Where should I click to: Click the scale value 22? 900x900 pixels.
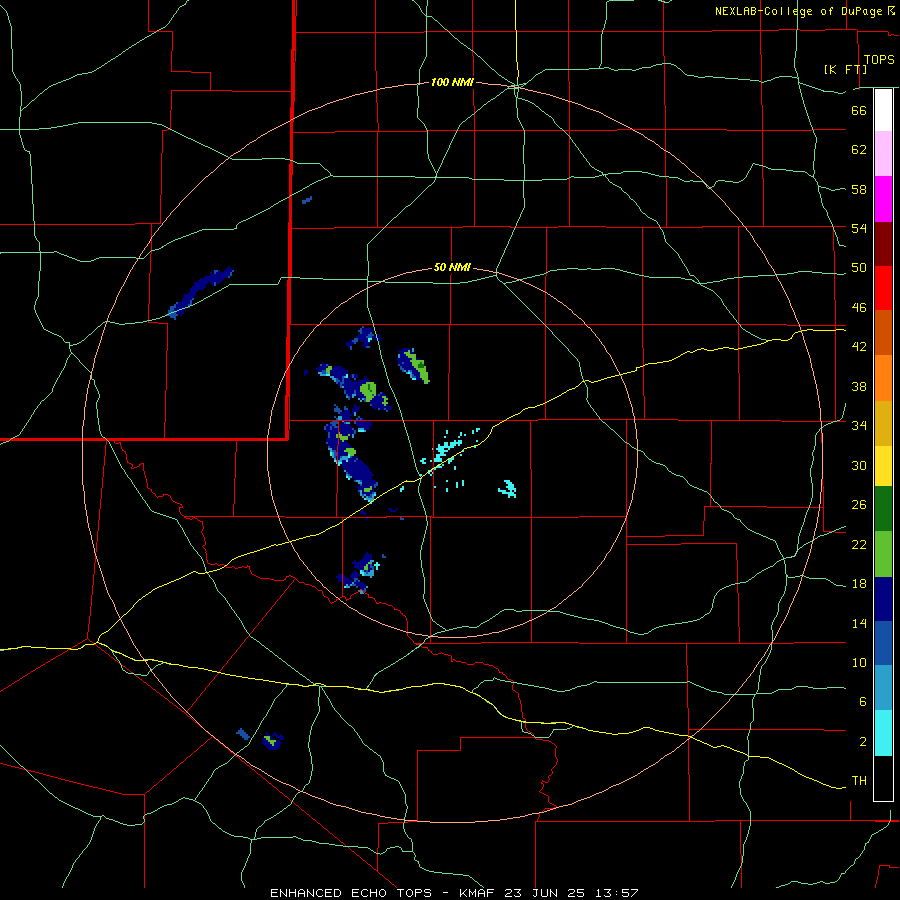click(859, 544)
